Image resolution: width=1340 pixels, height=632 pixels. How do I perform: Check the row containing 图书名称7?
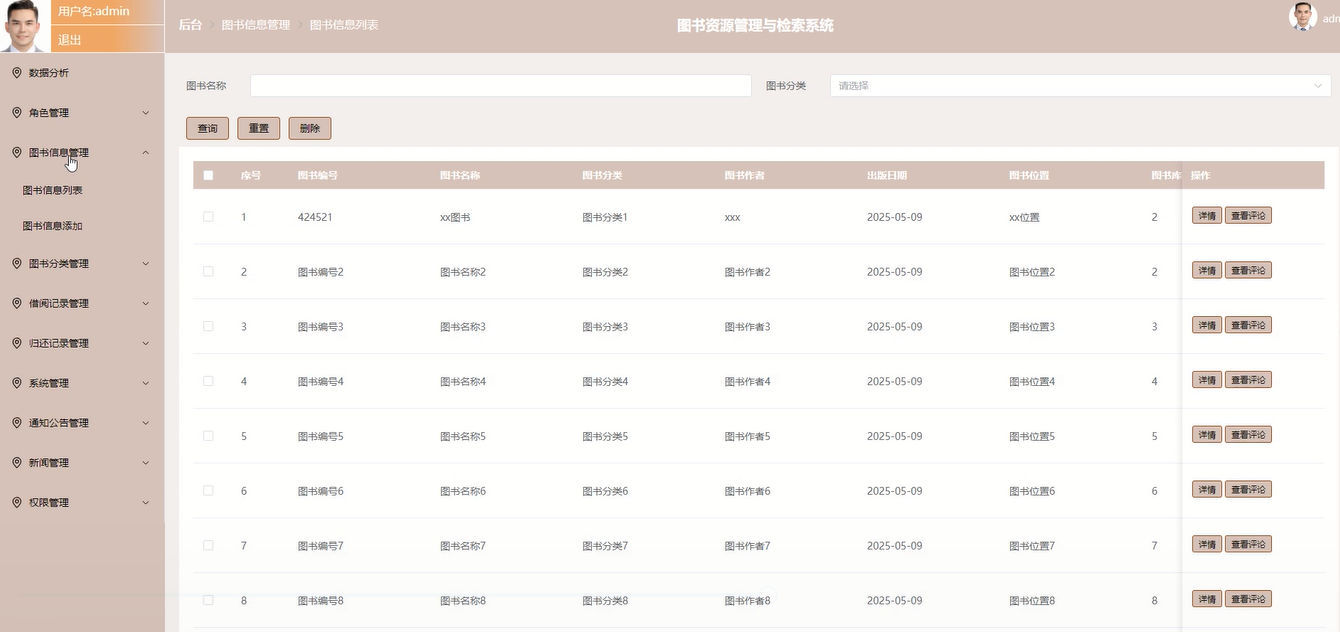208,546
